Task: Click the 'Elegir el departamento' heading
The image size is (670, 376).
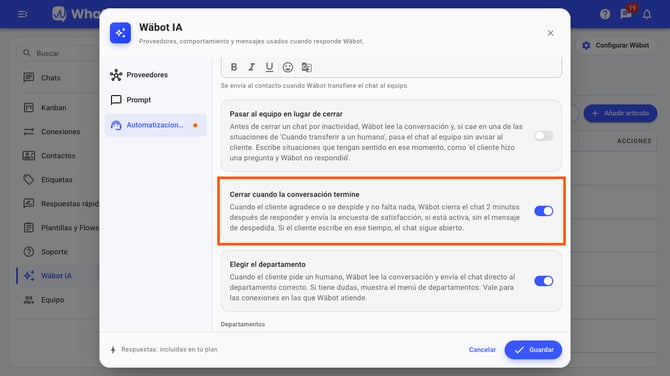Action: click(267, 264)
